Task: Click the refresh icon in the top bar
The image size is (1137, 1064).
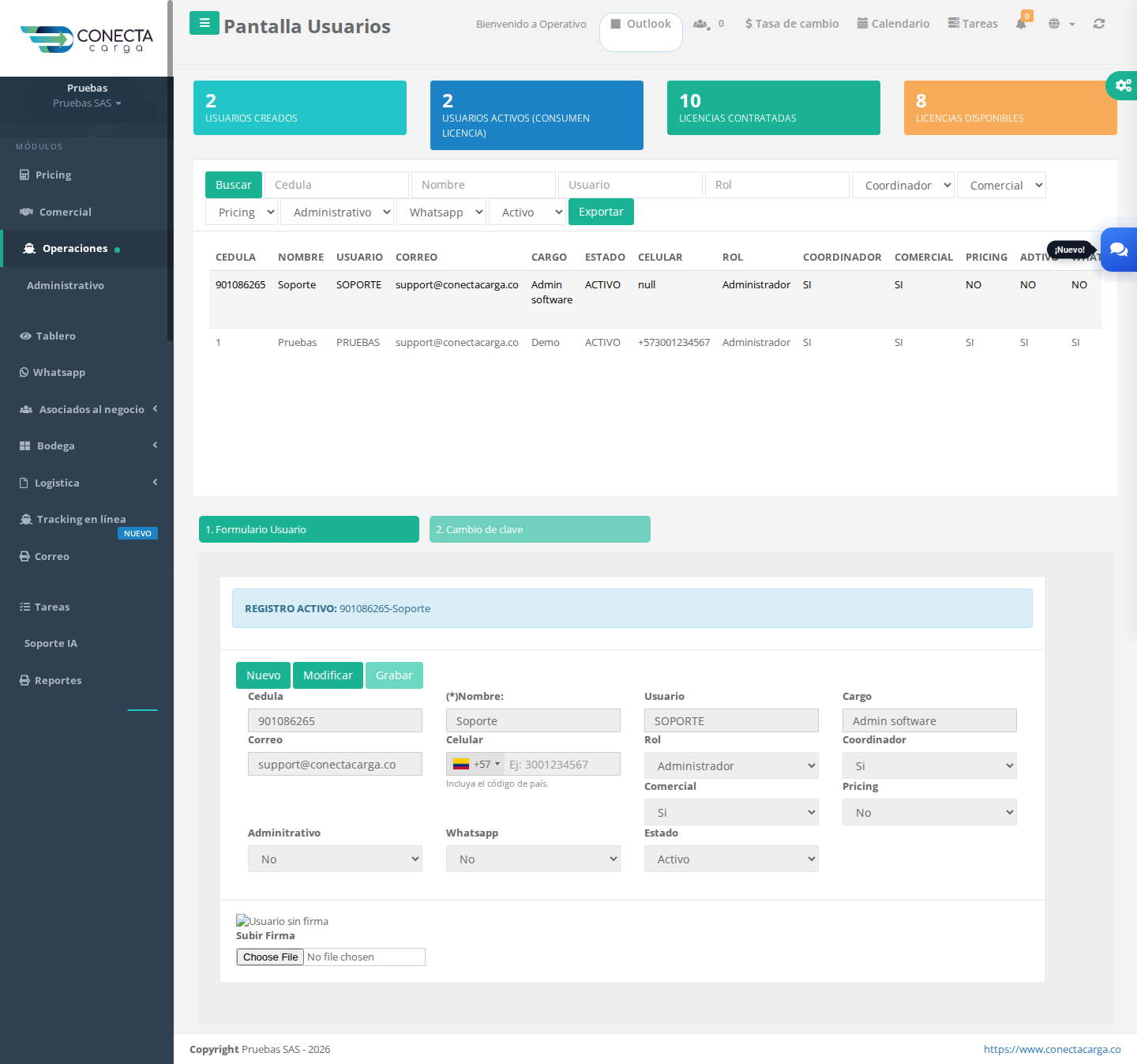Action: coord(1098,24)
